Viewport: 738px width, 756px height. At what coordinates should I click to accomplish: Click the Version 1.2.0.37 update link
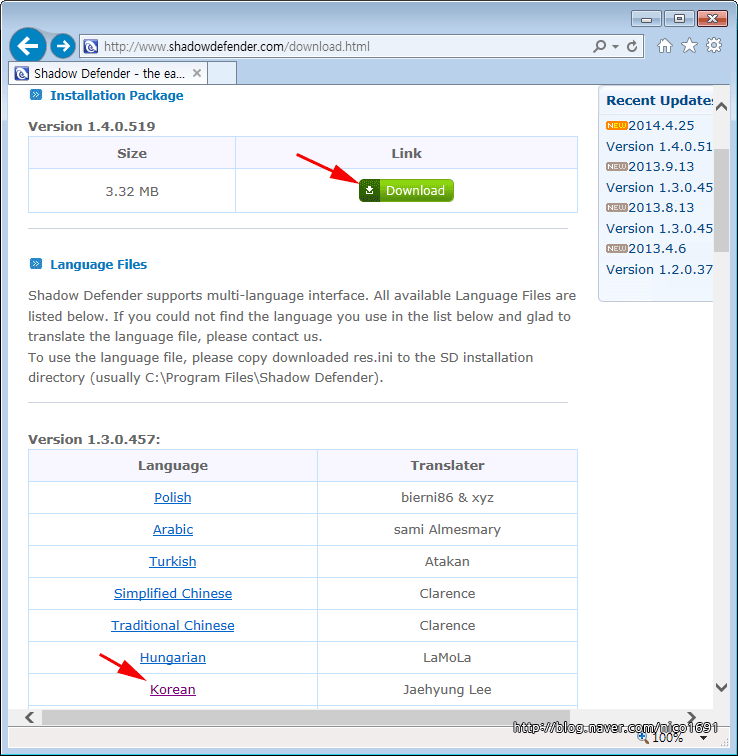659,269
